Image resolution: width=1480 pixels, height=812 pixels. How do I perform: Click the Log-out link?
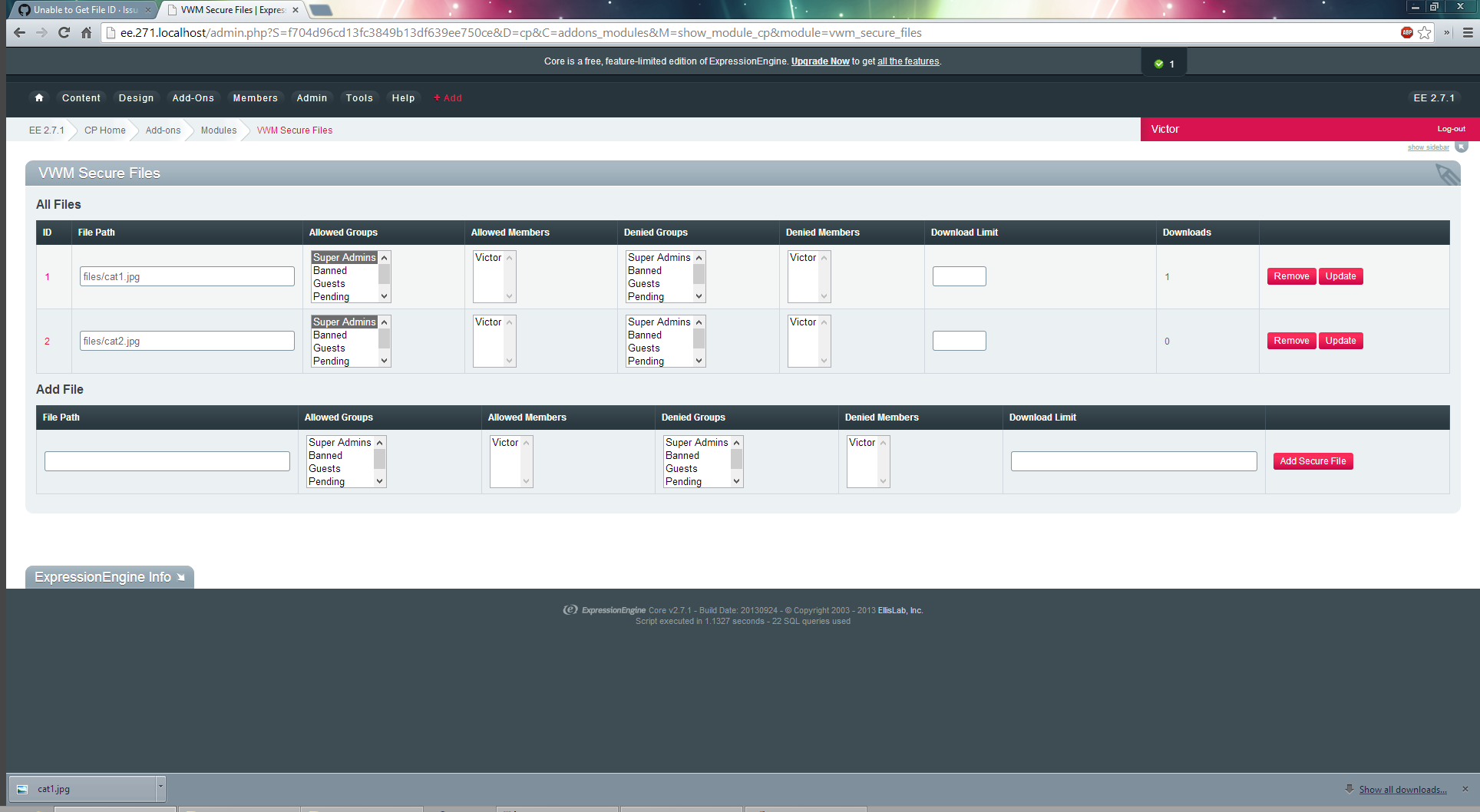pyautogui.click(x=1451, y=129)
